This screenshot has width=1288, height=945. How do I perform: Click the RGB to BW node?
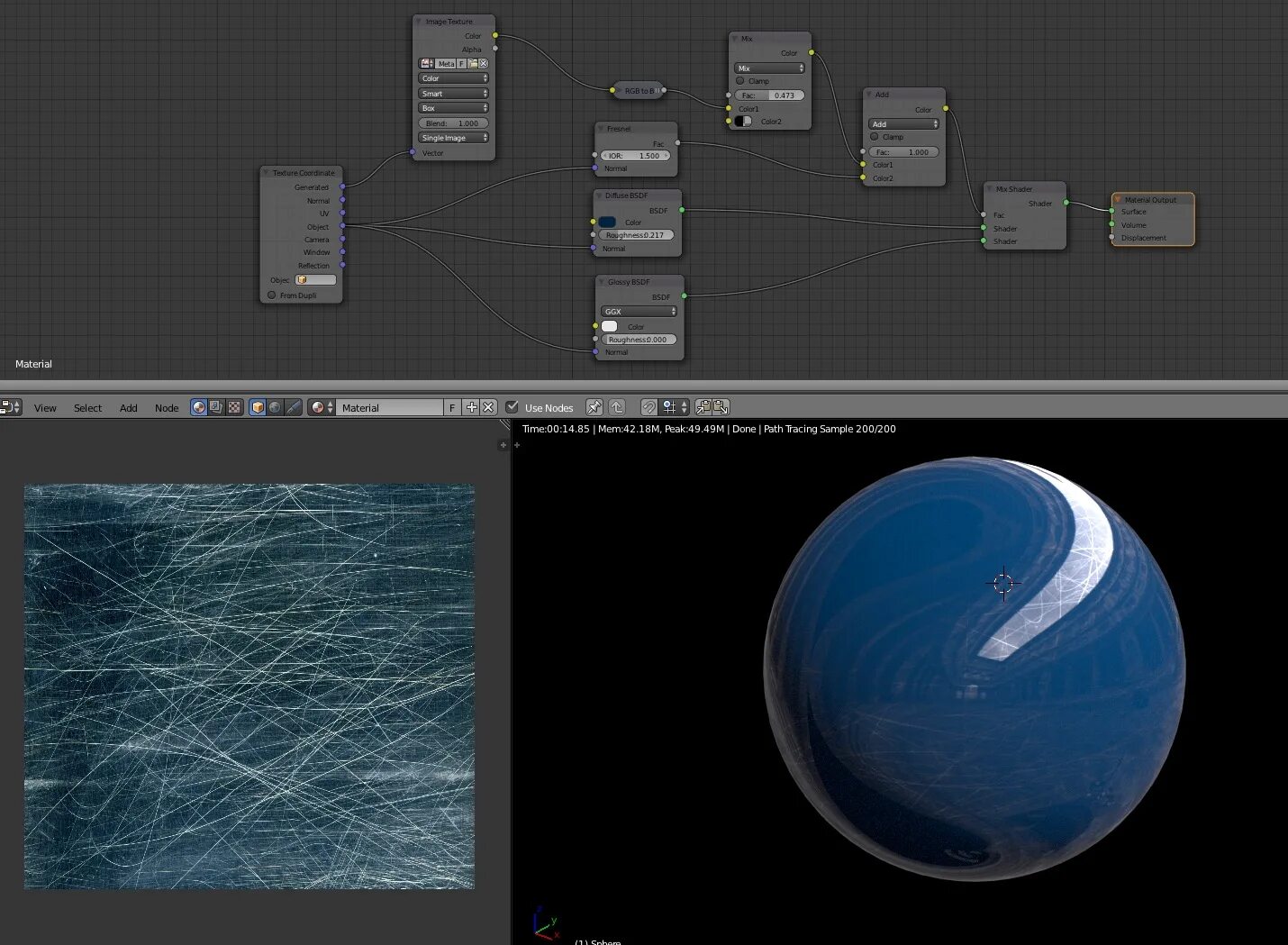639,90
